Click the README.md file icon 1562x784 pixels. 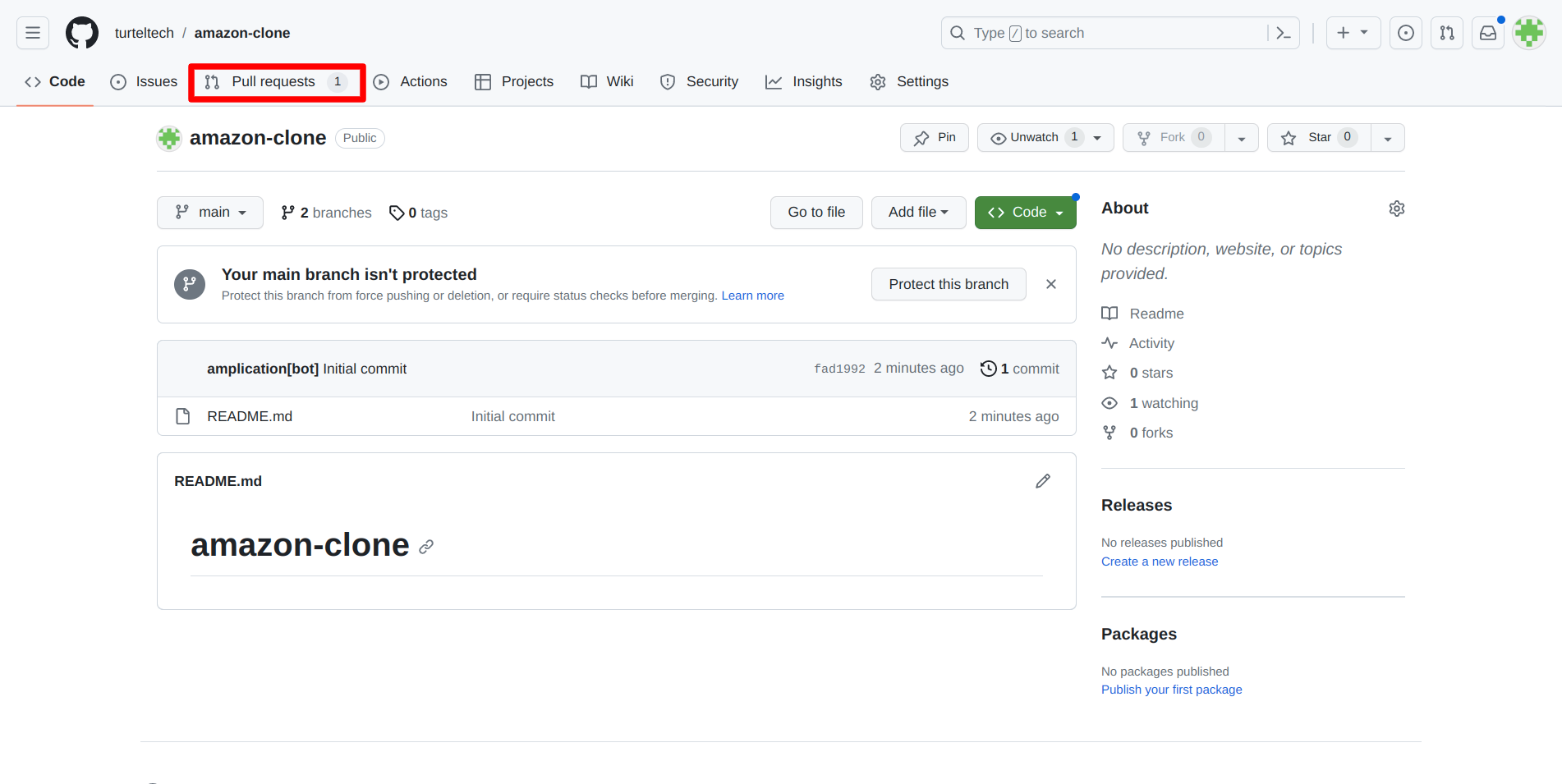[x=182, y=416]
